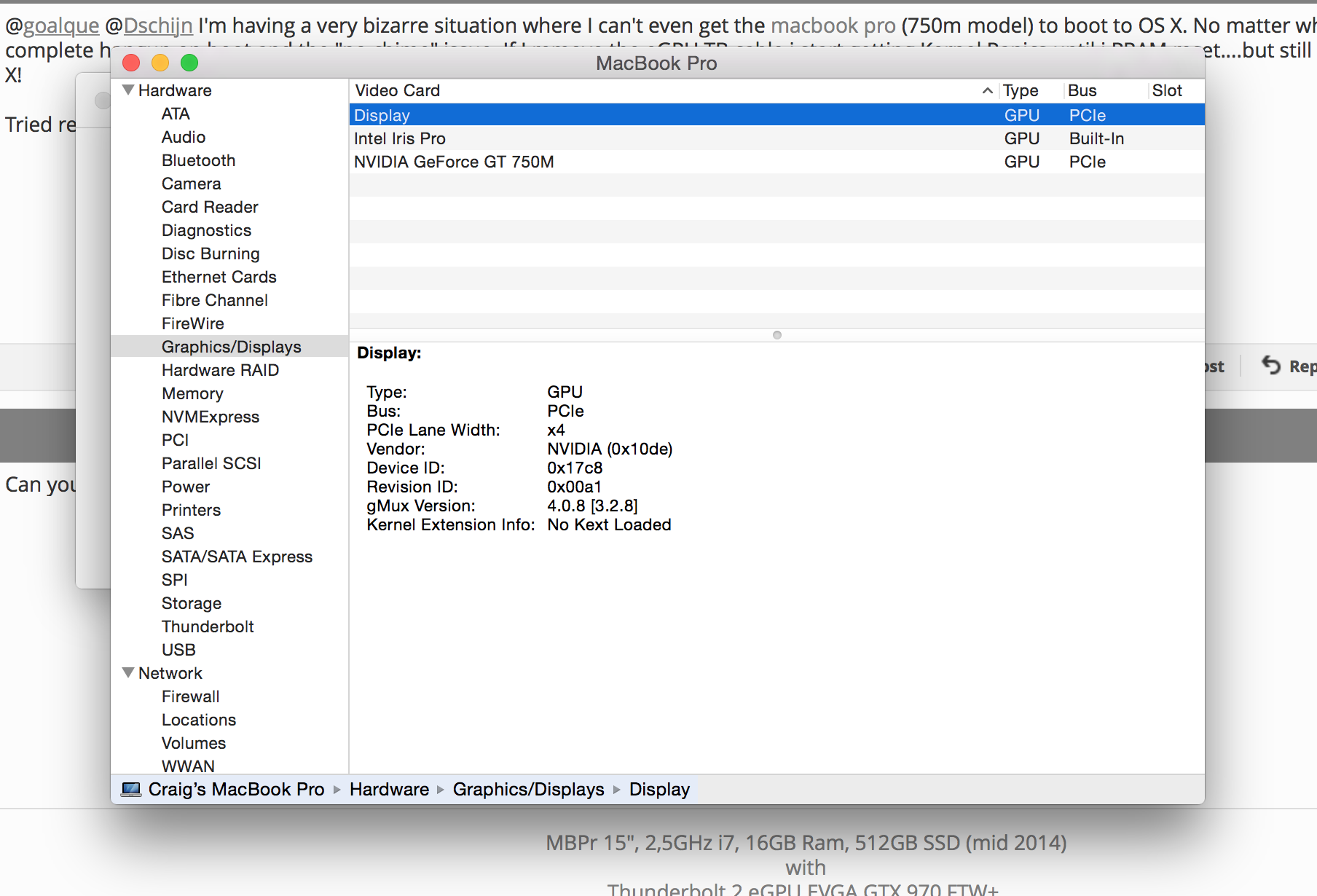
Task: Select PCI in the sidebar
Action: (x=175, y=440)
